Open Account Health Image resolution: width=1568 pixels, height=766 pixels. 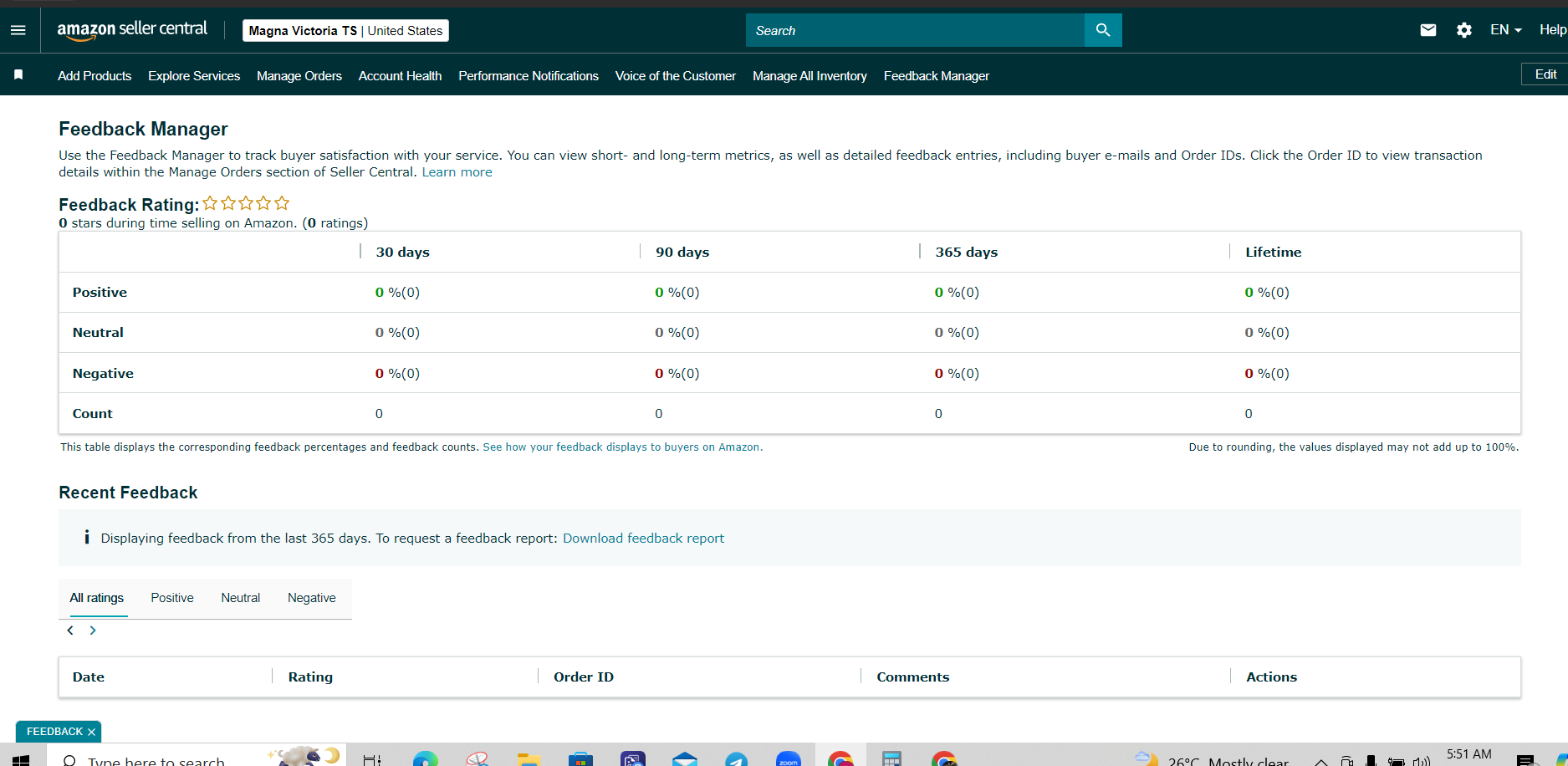400,75
